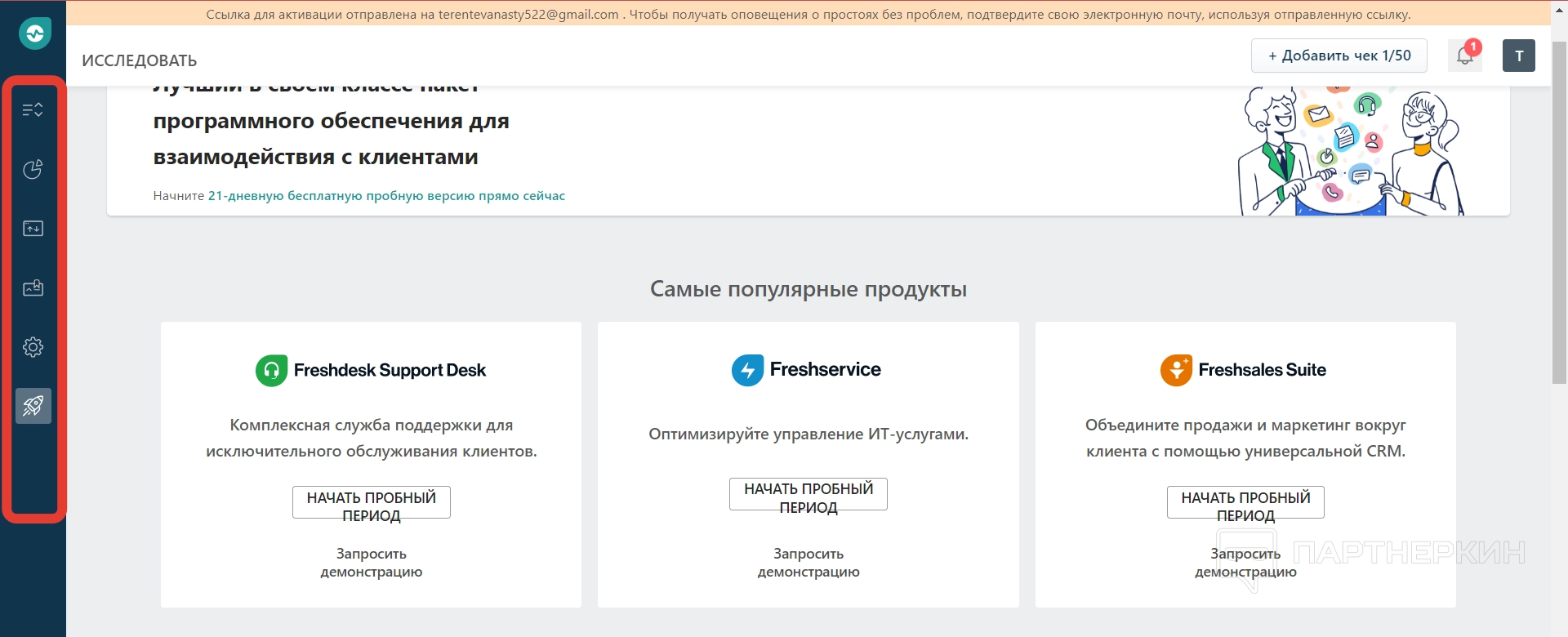Start the Freshdesk Support Desk trial

pyautogui.click(x=372, y=503)
